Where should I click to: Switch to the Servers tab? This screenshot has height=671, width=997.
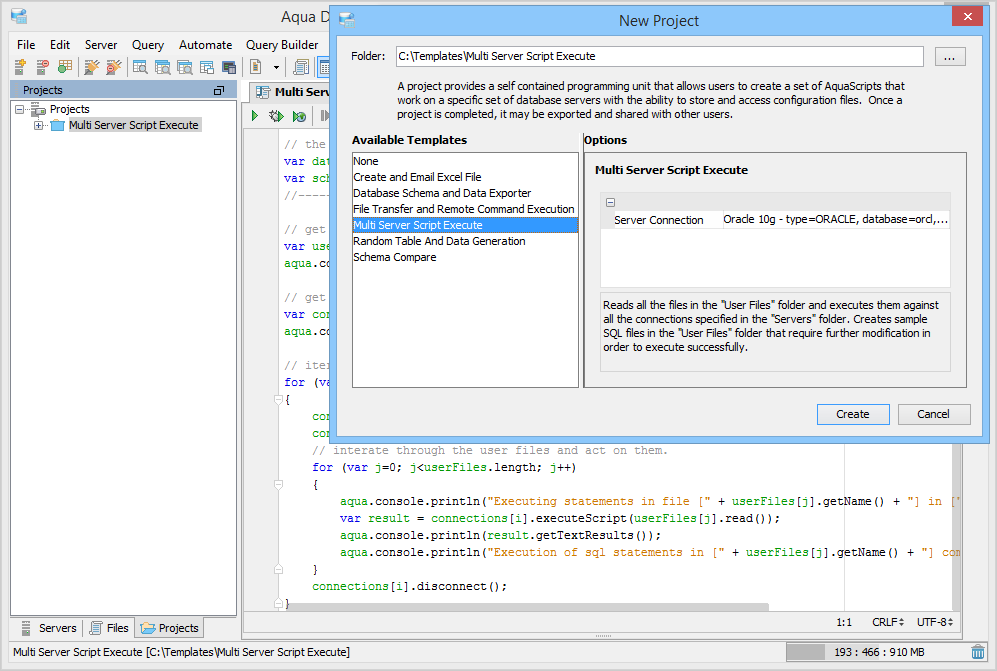pos(49,628)
